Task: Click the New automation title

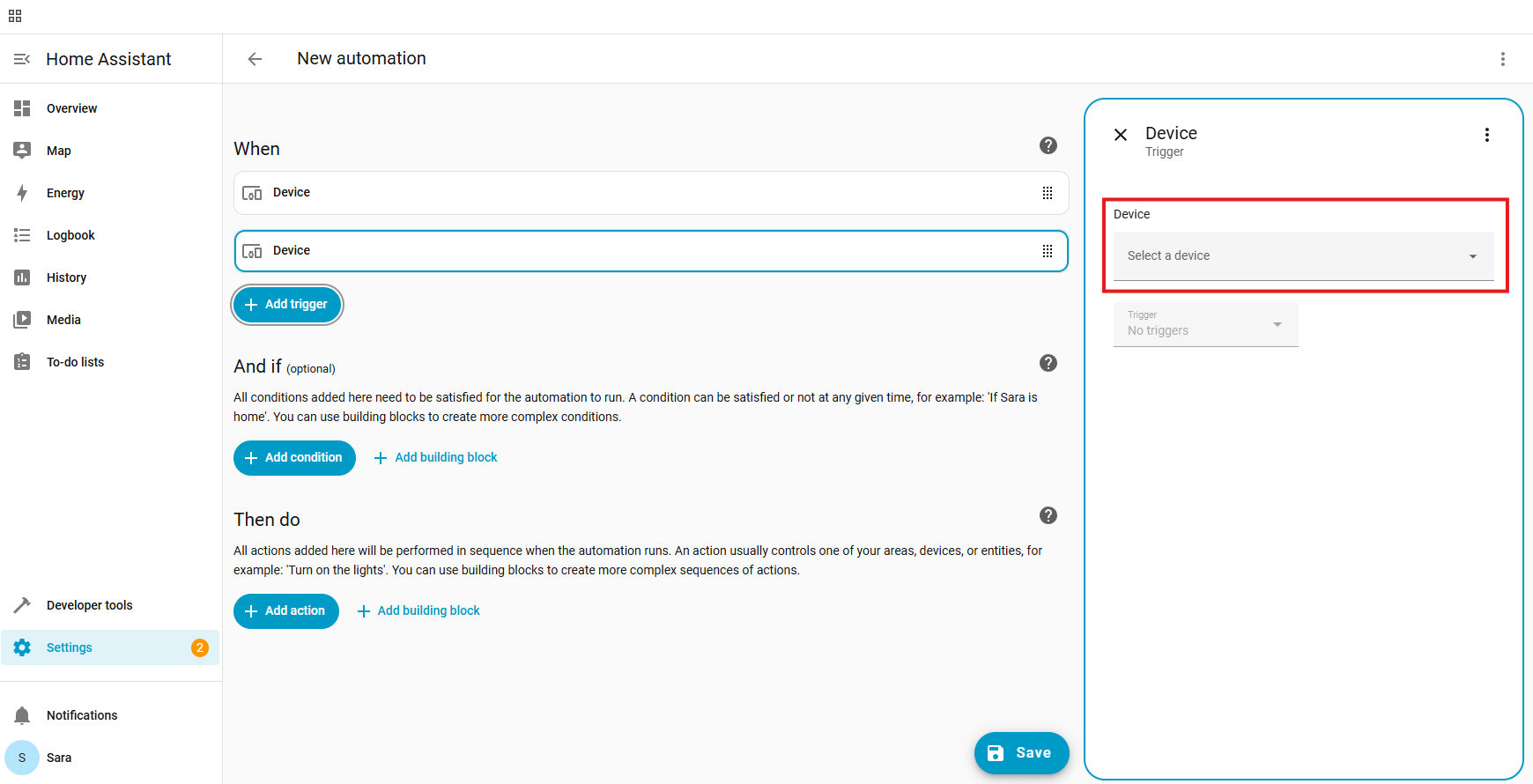Action: pyautogui.click(x=361, y=59)
